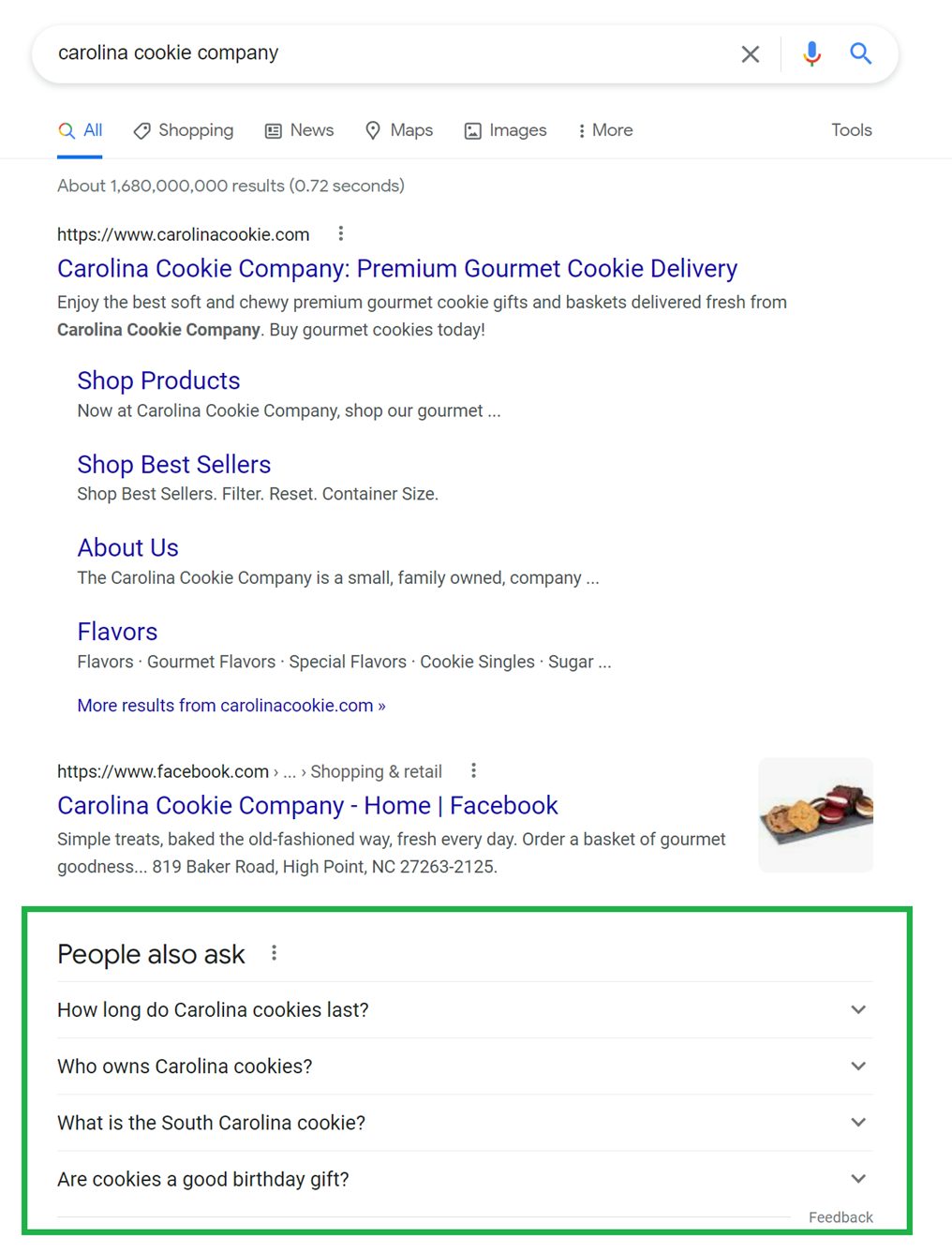Open the More dropdown in the filter bar
The image size is (952, 1253).
point(604,130)
